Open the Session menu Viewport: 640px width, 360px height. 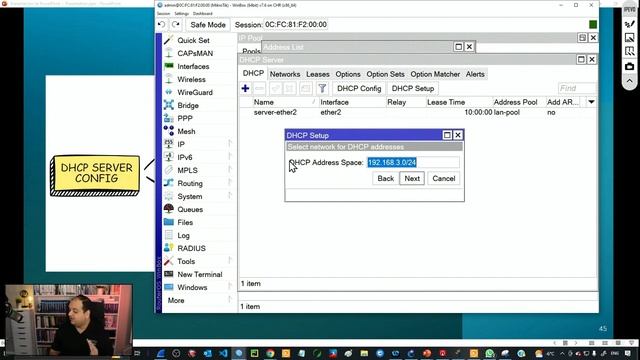coord(163,13)
